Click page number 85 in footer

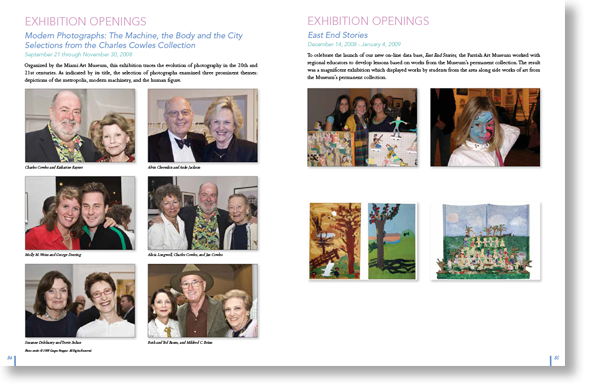[557, 358]
